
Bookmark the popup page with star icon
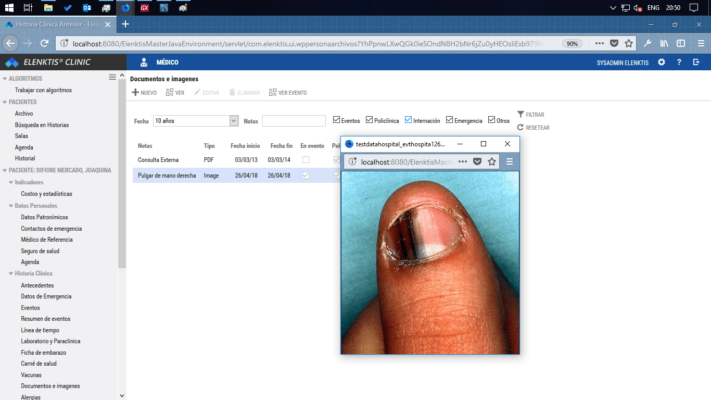(x=492, y=161)
